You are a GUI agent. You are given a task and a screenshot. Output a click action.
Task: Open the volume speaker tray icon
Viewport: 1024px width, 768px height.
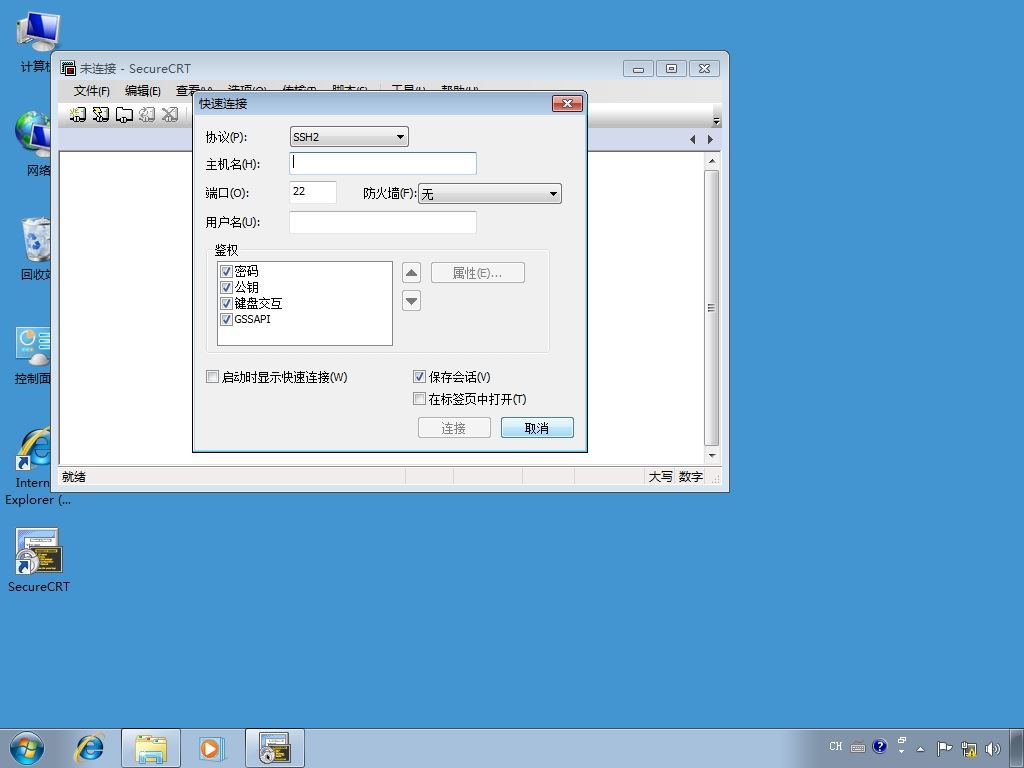pyautogui.click(x=993, y=749)
